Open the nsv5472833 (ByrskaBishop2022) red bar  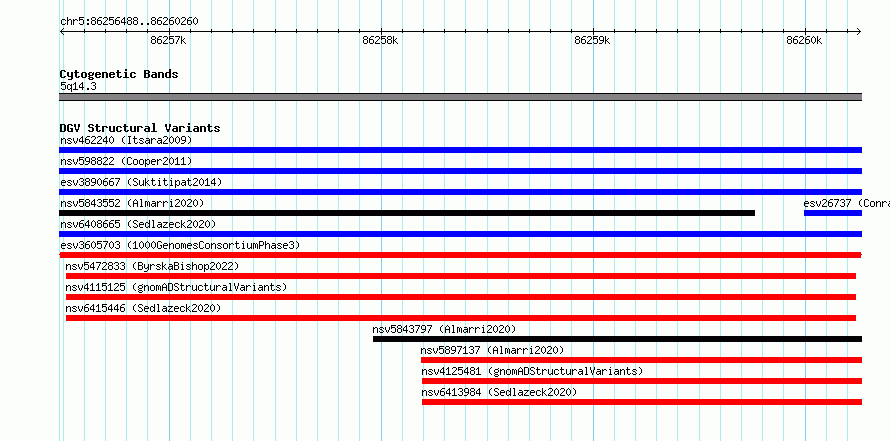point(461,276)
